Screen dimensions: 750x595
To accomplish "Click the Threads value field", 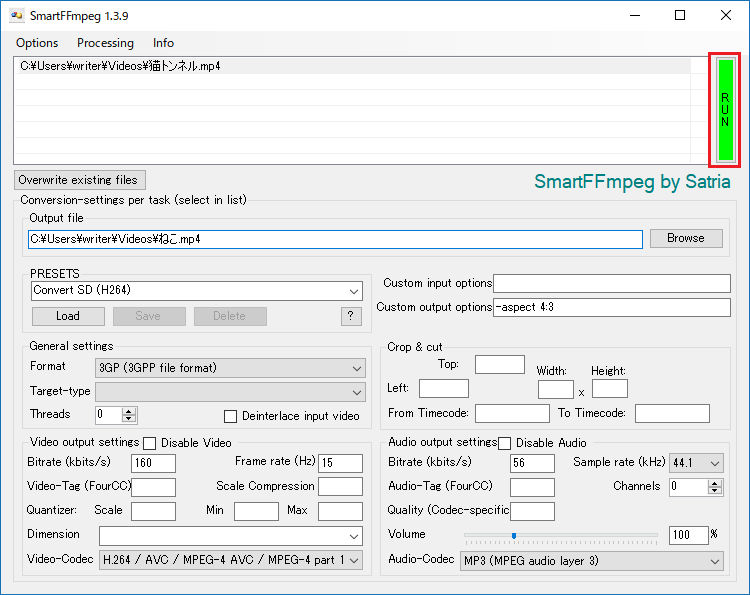I will 109,415.
